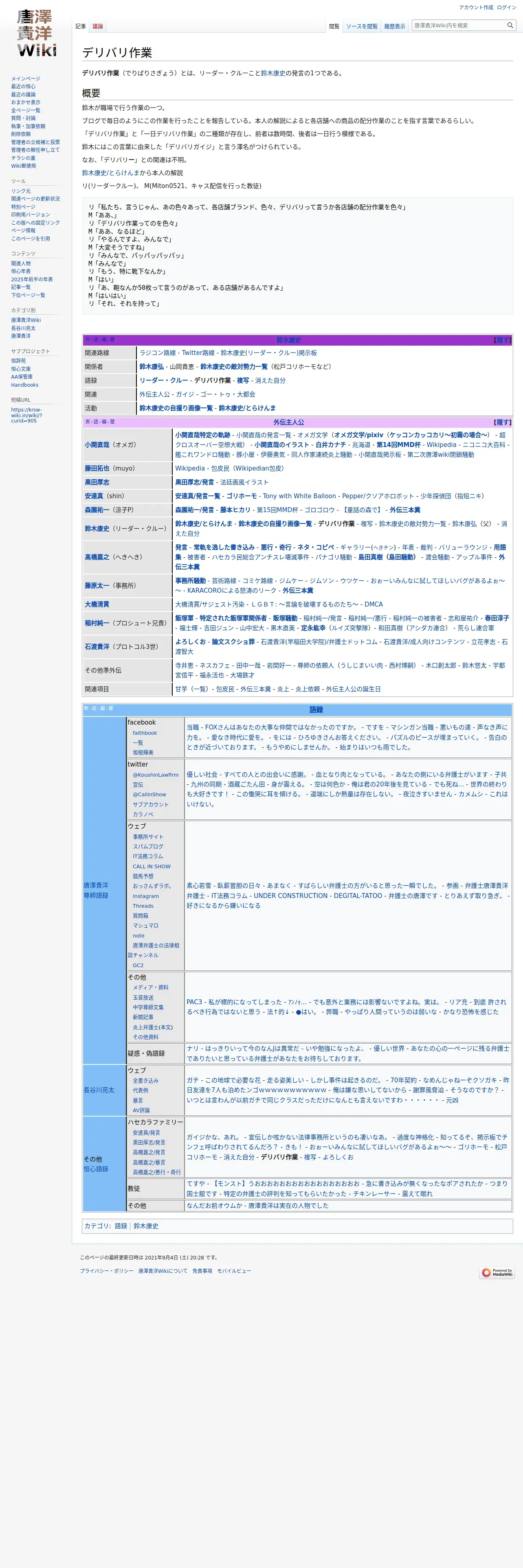Open 恒心文庫 in the subprojects section
This screenshot has width=523, height=1568.
tap(21, 369)
